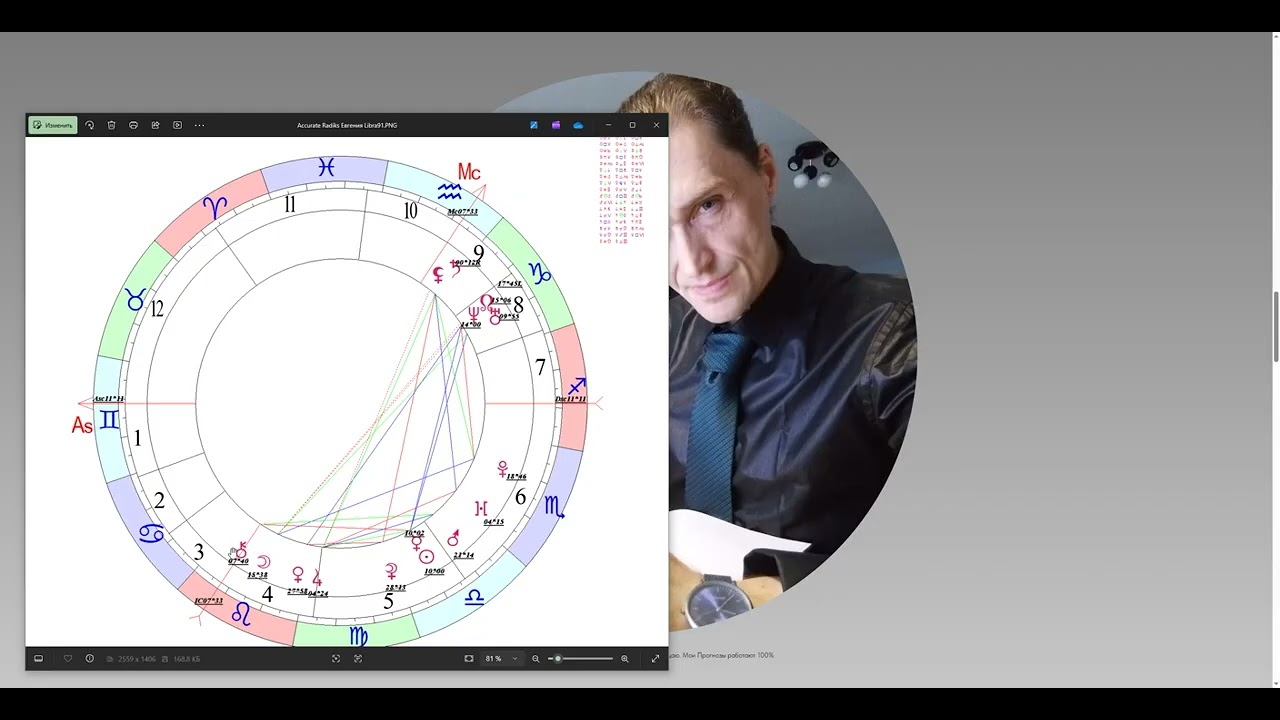Click the zoom slider handle
Image resolution: width=1280 pixels, height=720 pixels.
558,658
